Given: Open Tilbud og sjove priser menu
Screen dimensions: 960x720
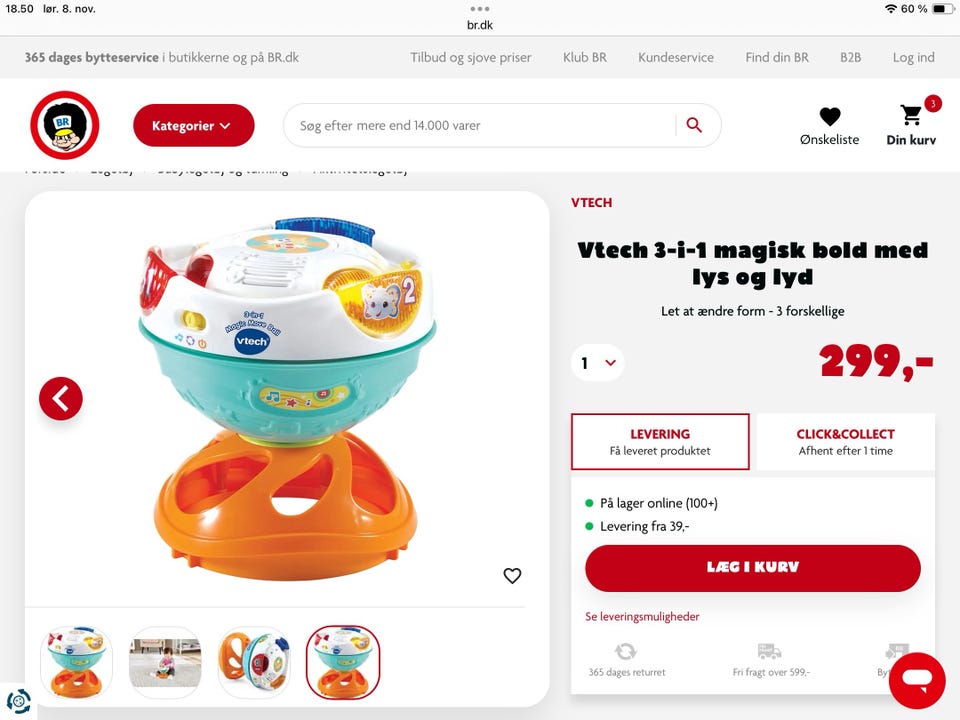Looking at the screenshot, I should click(471, 58).
